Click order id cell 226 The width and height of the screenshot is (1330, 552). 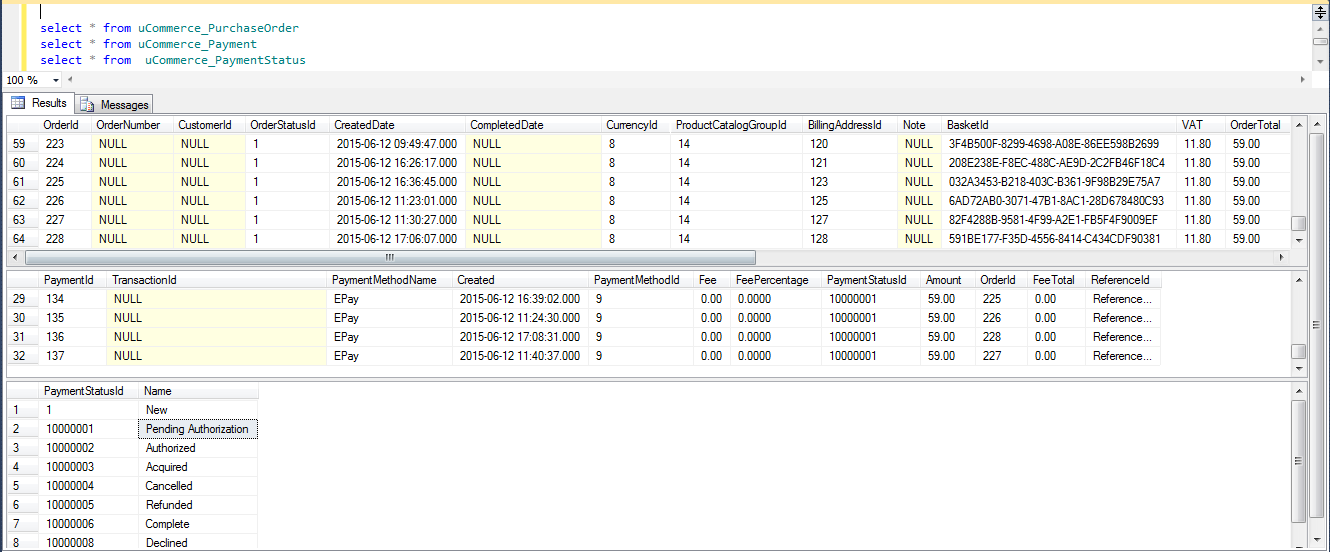pyautogui.click(x=64, y=201)
